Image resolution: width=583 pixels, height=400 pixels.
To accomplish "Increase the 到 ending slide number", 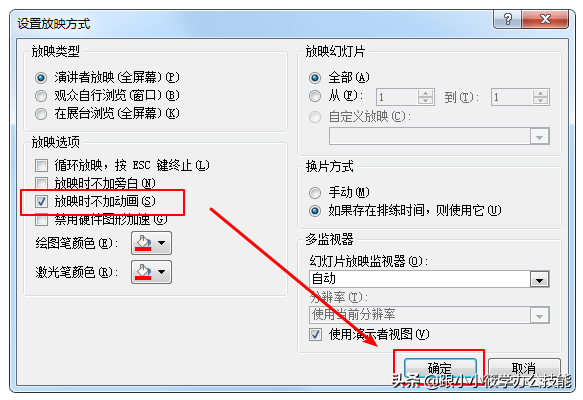I will [x=540, y=93].
